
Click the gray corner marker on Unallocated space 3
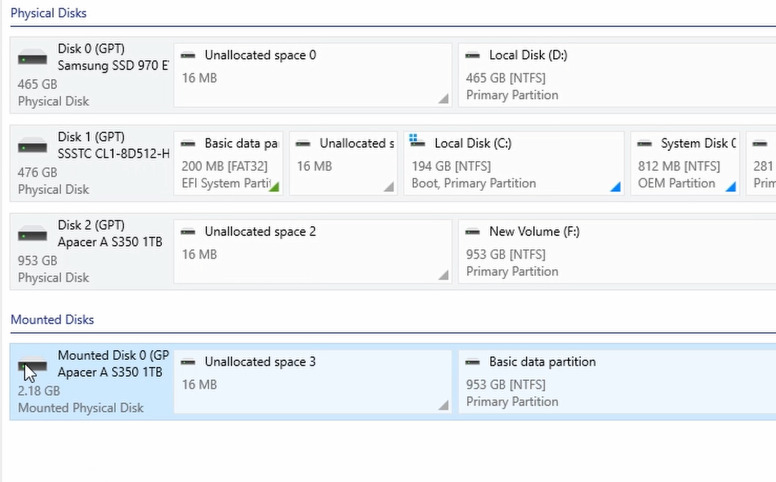tap(444, 406)
